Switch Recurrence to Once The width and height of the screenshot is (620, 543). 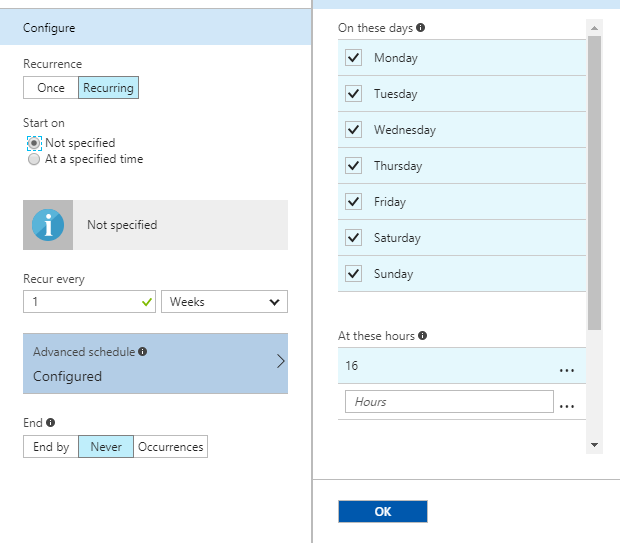pos(51,88)
